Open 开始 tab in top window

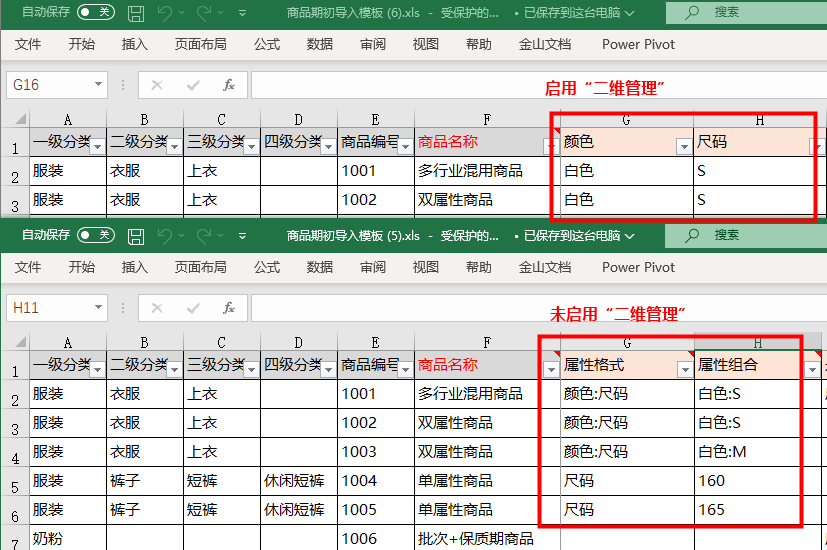82,44
